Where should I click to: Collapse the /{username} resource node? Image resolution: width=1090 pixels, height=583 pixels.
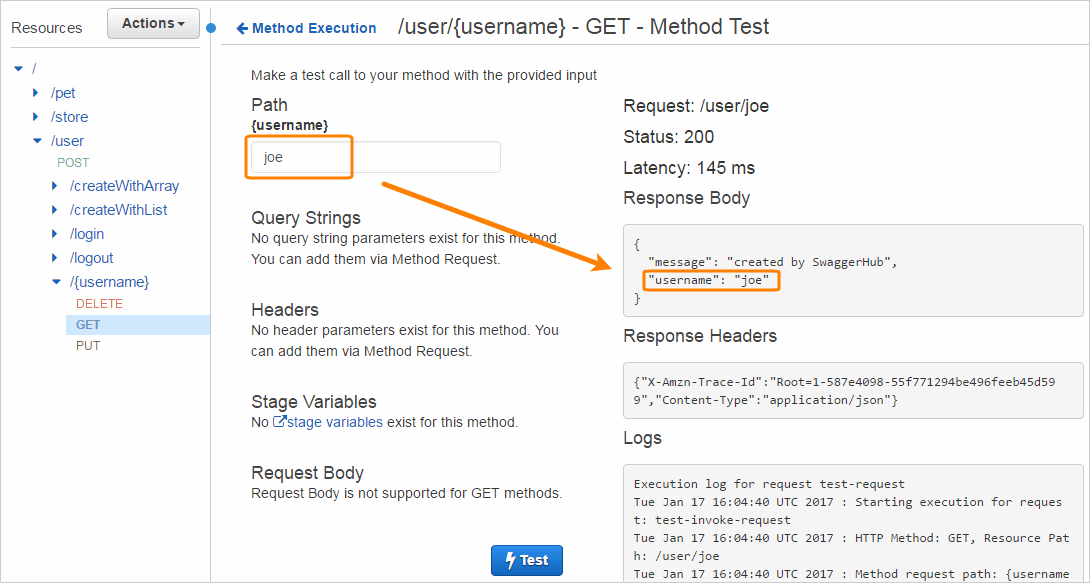tap(56, 282)
